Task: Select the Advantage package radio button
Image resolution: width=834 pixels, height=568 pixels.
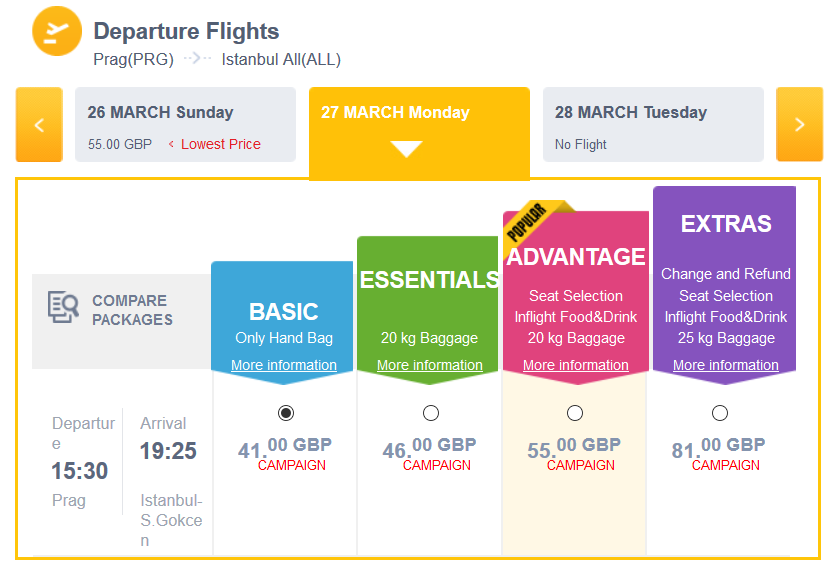Action: click(575, 413)
